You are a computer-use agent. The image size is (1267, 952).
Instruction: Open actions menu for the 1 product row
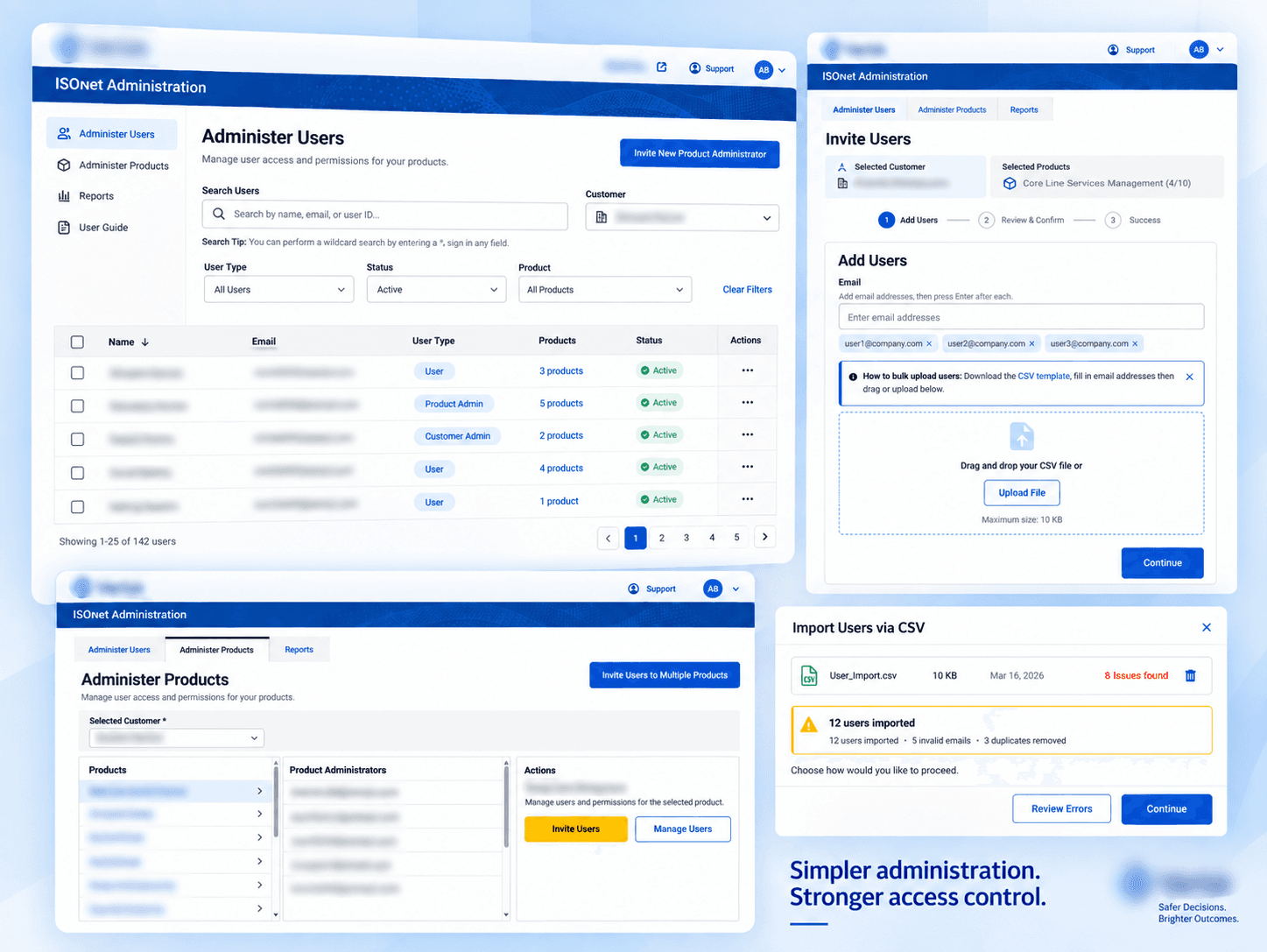coord(747,499)
